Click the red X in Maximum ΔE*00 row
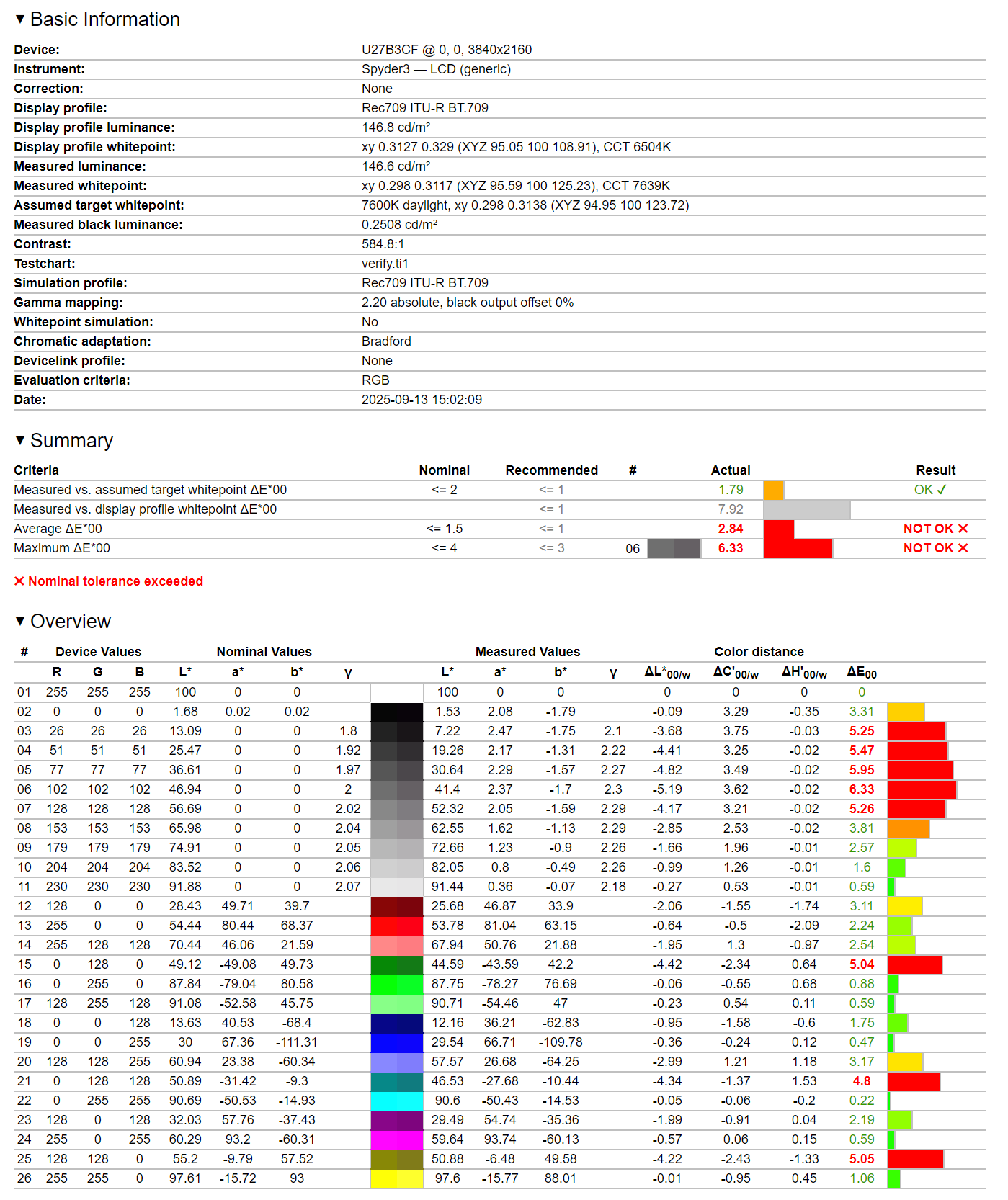 pyautogui.click(x=963, y=548)
